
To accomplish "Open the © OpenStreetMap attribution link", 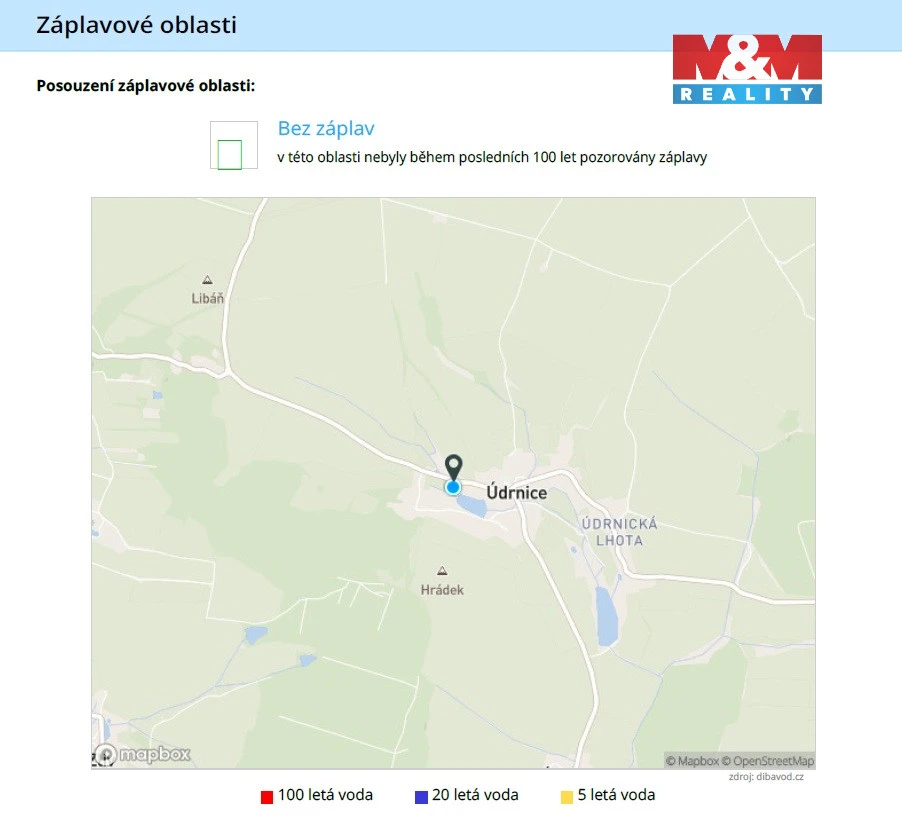I will point(768,761).
